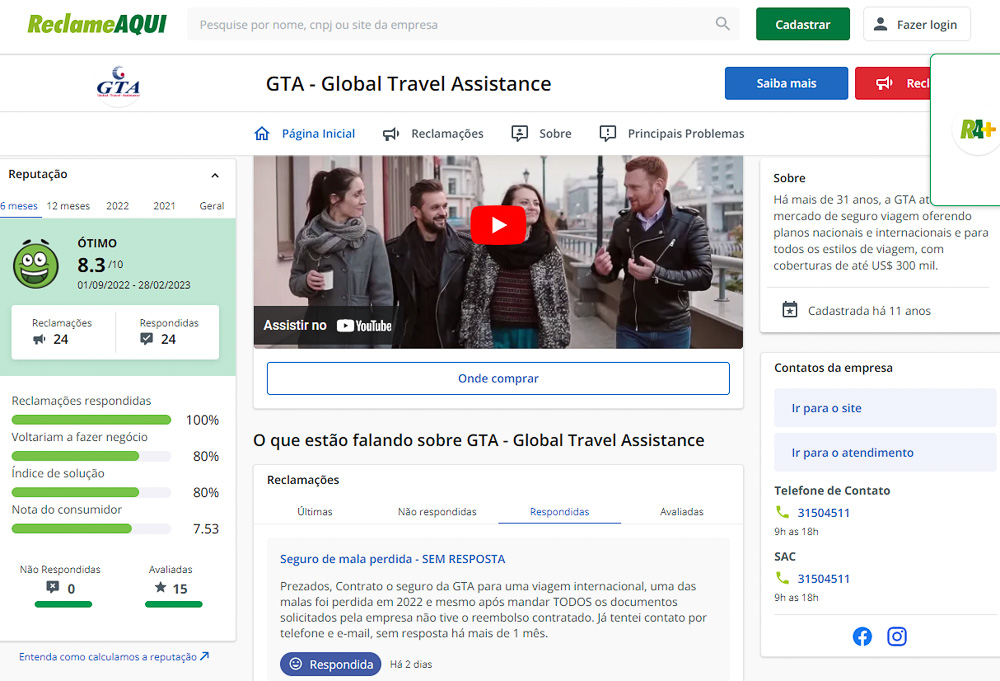Click the ReclameAQUI logo

97,24
